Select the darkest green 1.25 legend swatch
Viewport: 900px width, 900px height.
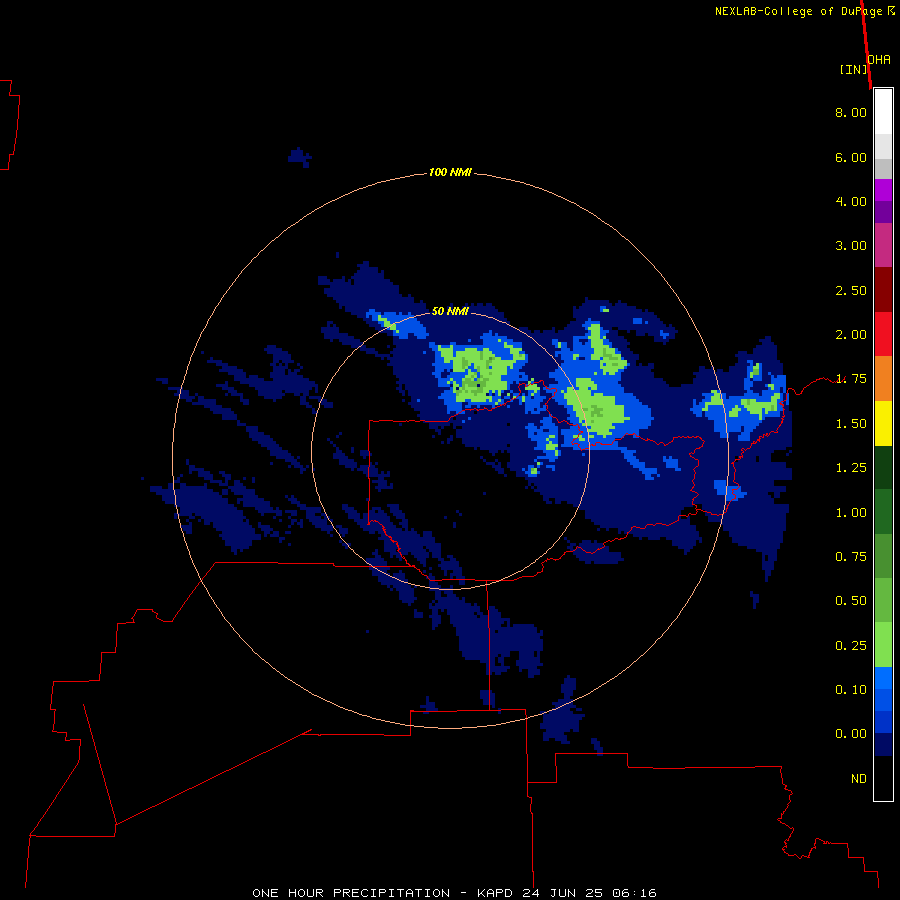pyautogui.click(x=883, y=467)
